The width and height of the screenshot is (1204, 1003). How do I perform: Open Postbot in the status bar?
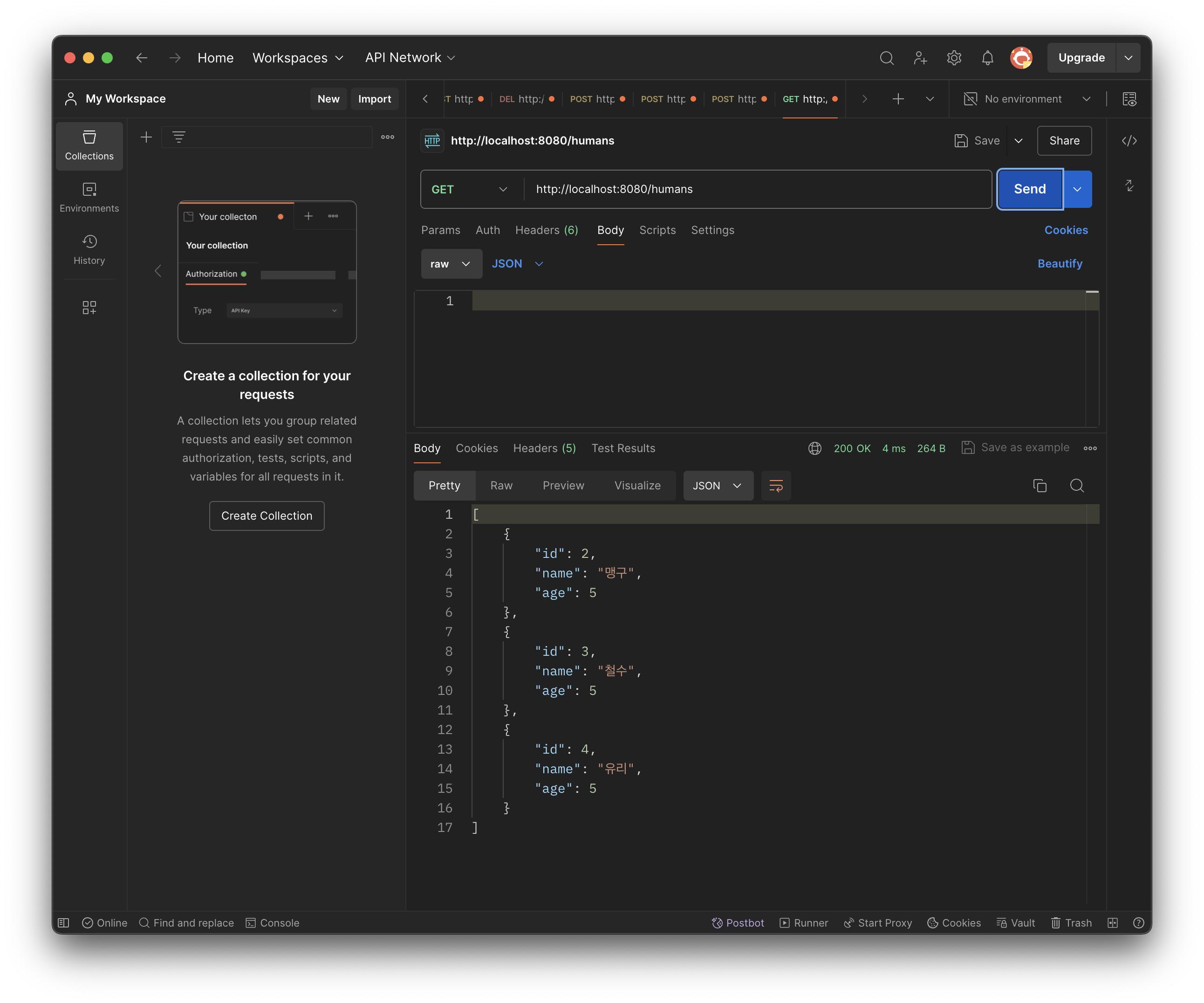[x=738, y=923]
